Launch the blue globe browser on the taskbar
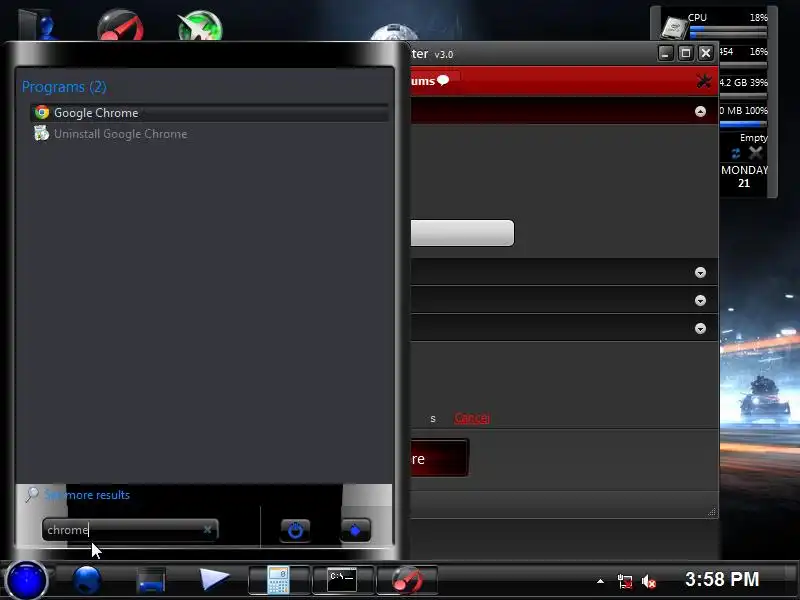 point(87,580)
